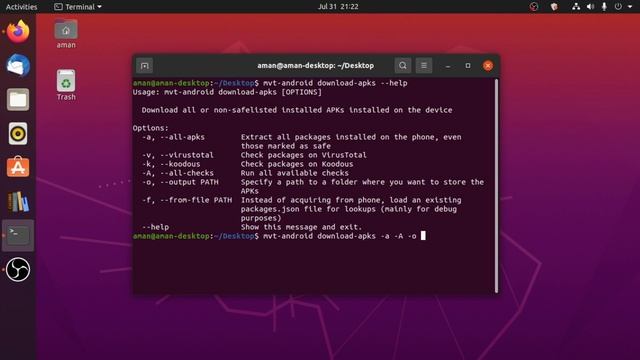Open the books library dock icon
Image resolution: width=640 pixels, height=360 pixels.
18,202
